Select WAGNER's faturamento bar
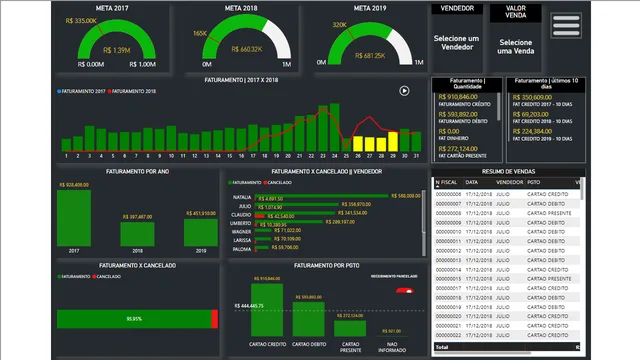The width and height of the screenshot is (640, 360). pos(263,230)
